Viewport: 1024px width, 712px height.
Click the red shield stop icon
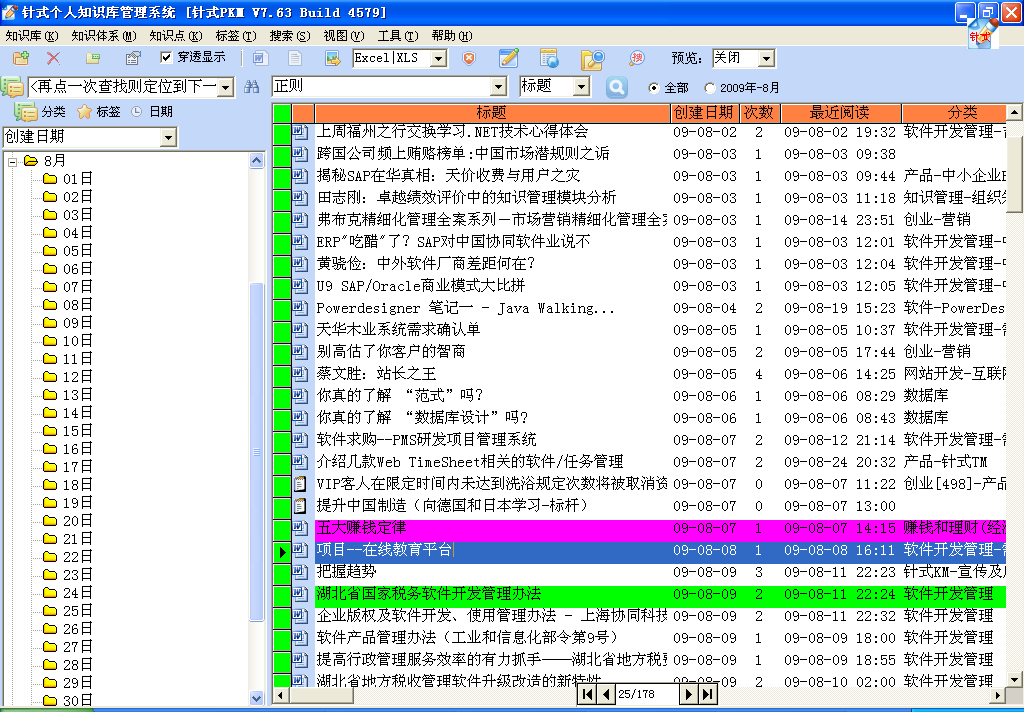click(x=468, y=58)
